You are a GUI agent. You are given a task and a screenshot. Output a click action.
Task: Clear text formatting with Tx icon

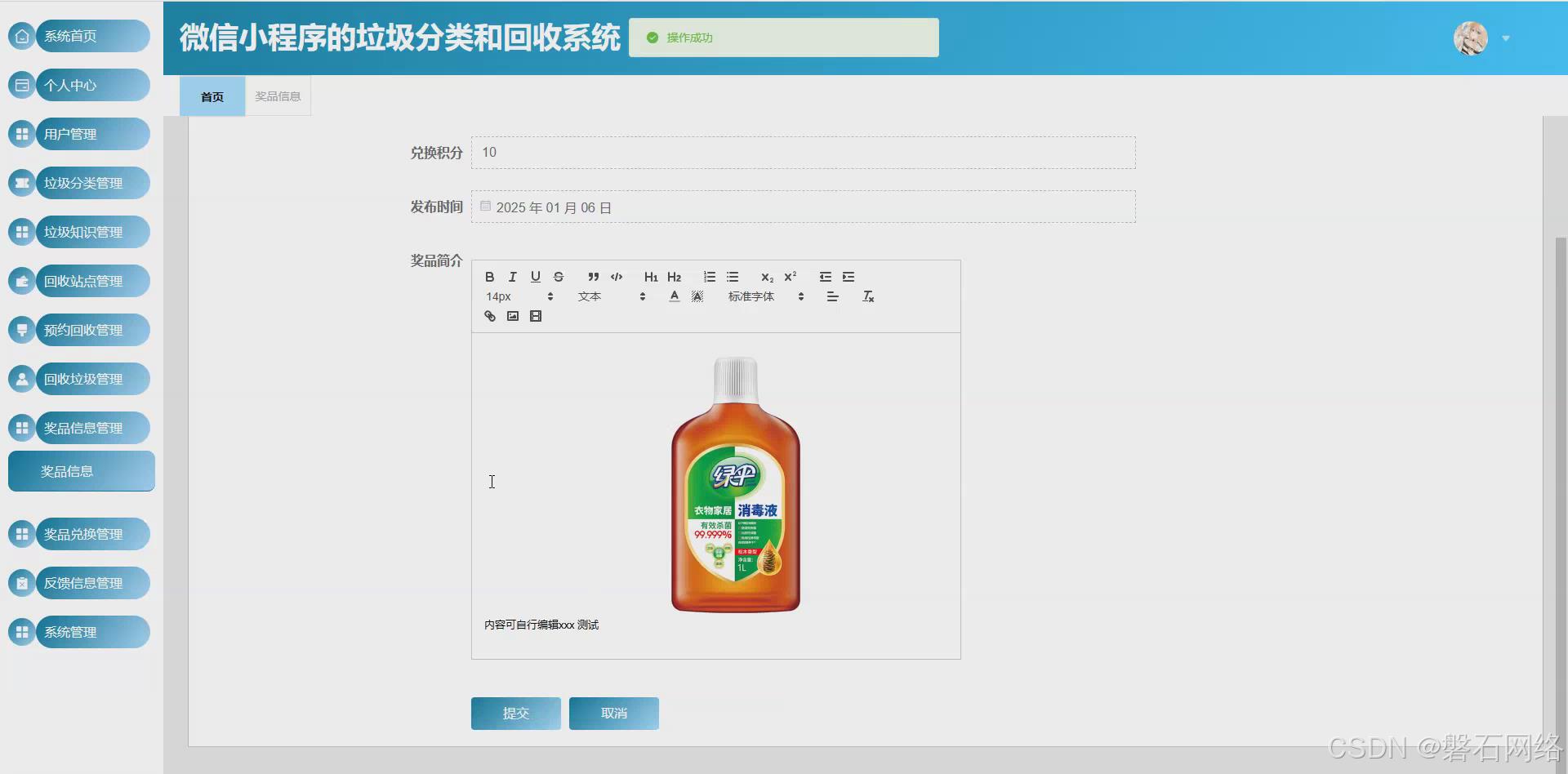868,296
